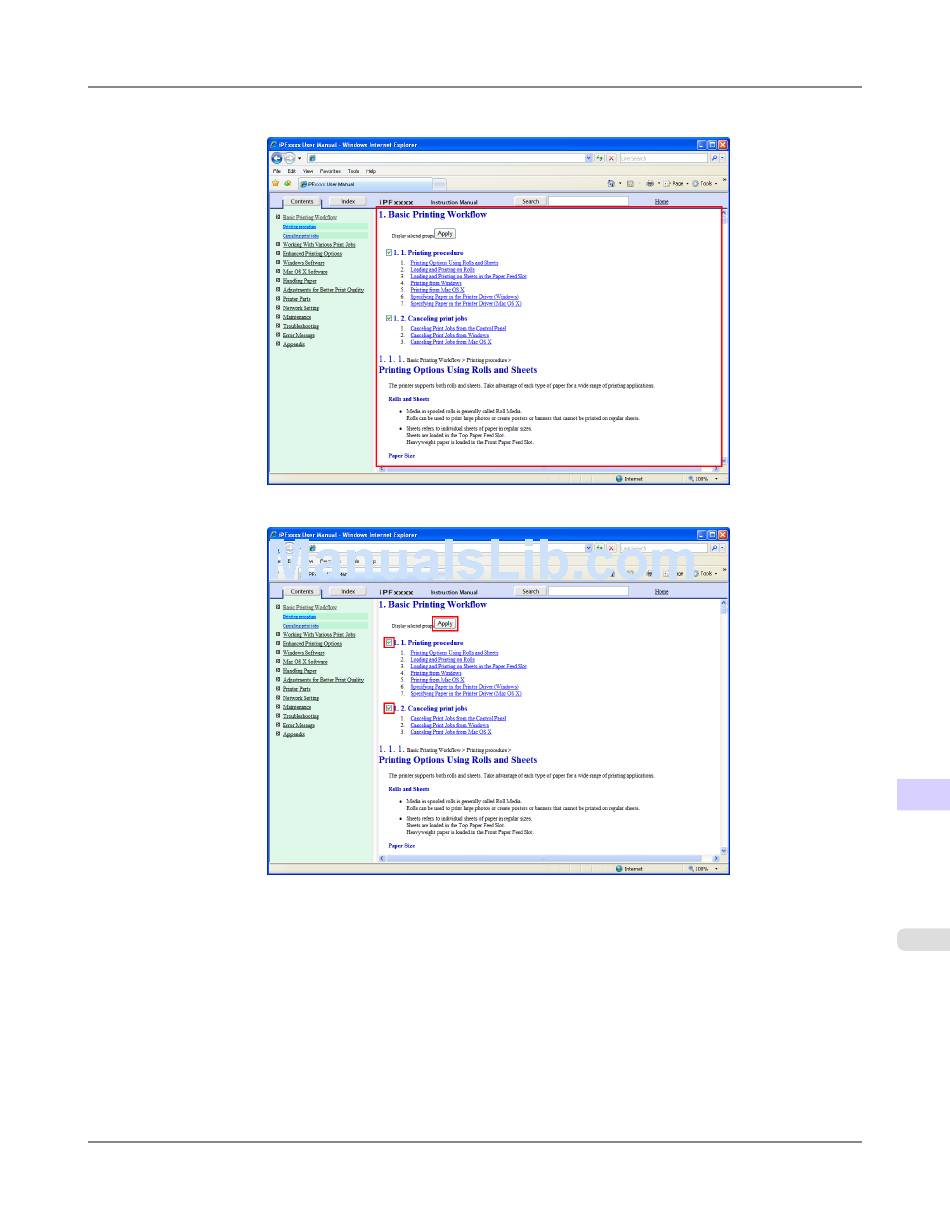Click the search magnifier icon in the upper browser

pos(714,158)
